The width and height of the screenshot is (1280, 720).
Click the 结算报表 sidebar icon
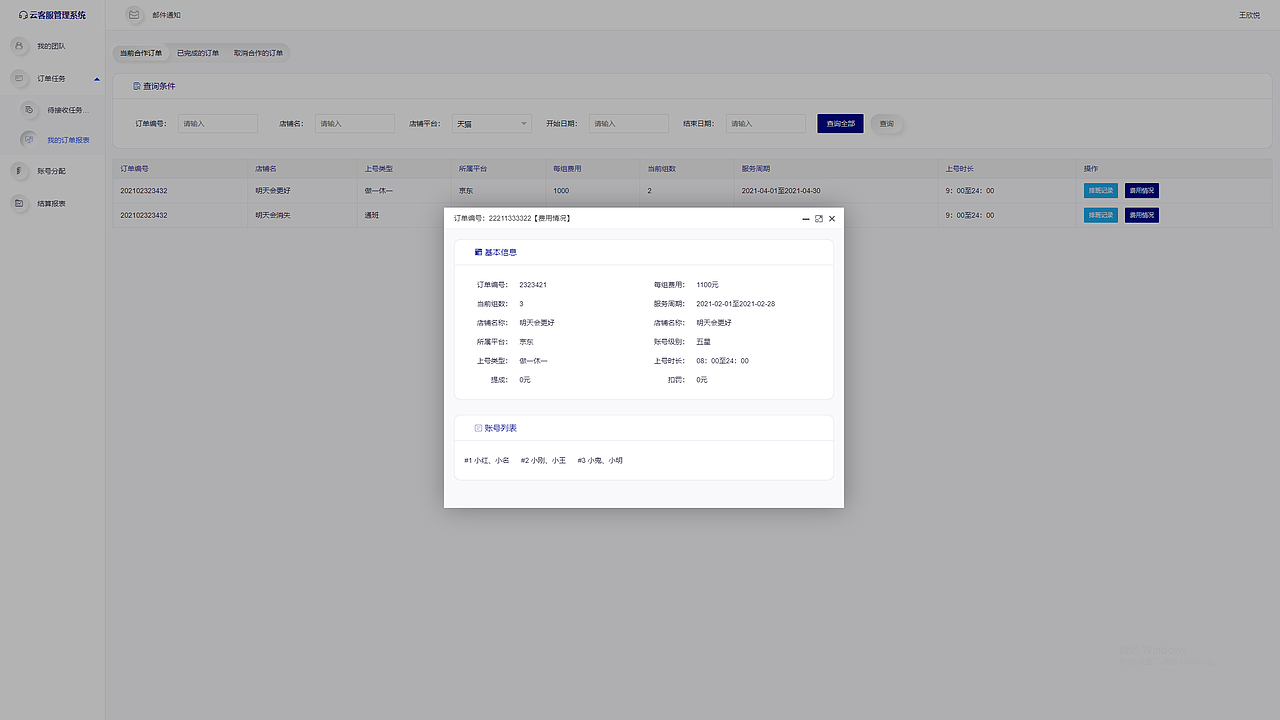pos(19,203)
